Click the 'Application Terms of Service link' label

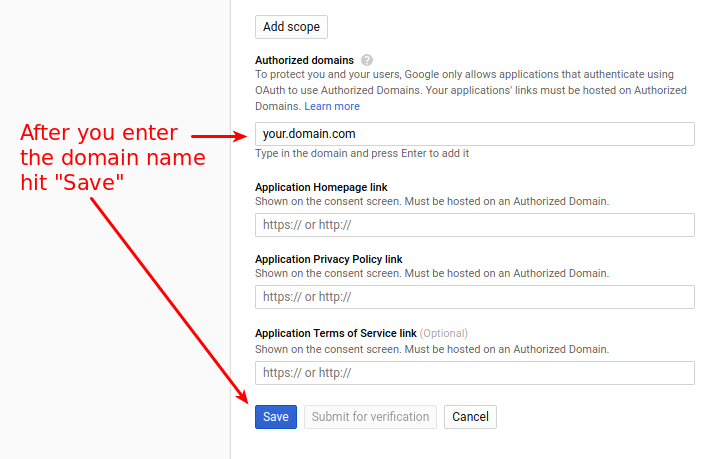(x=336, y=333)
